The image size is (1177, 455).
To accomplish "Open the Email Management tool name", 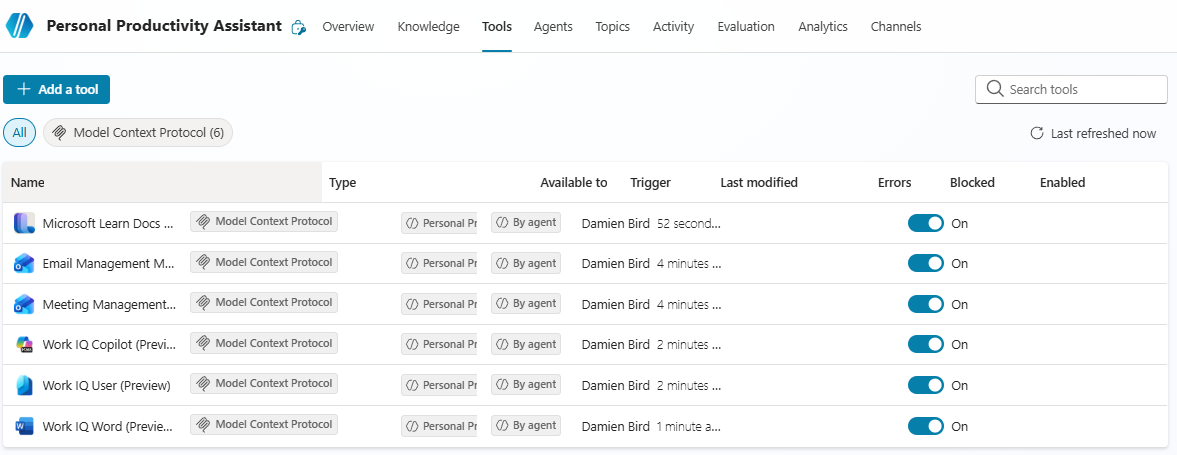I will point(108,264).
